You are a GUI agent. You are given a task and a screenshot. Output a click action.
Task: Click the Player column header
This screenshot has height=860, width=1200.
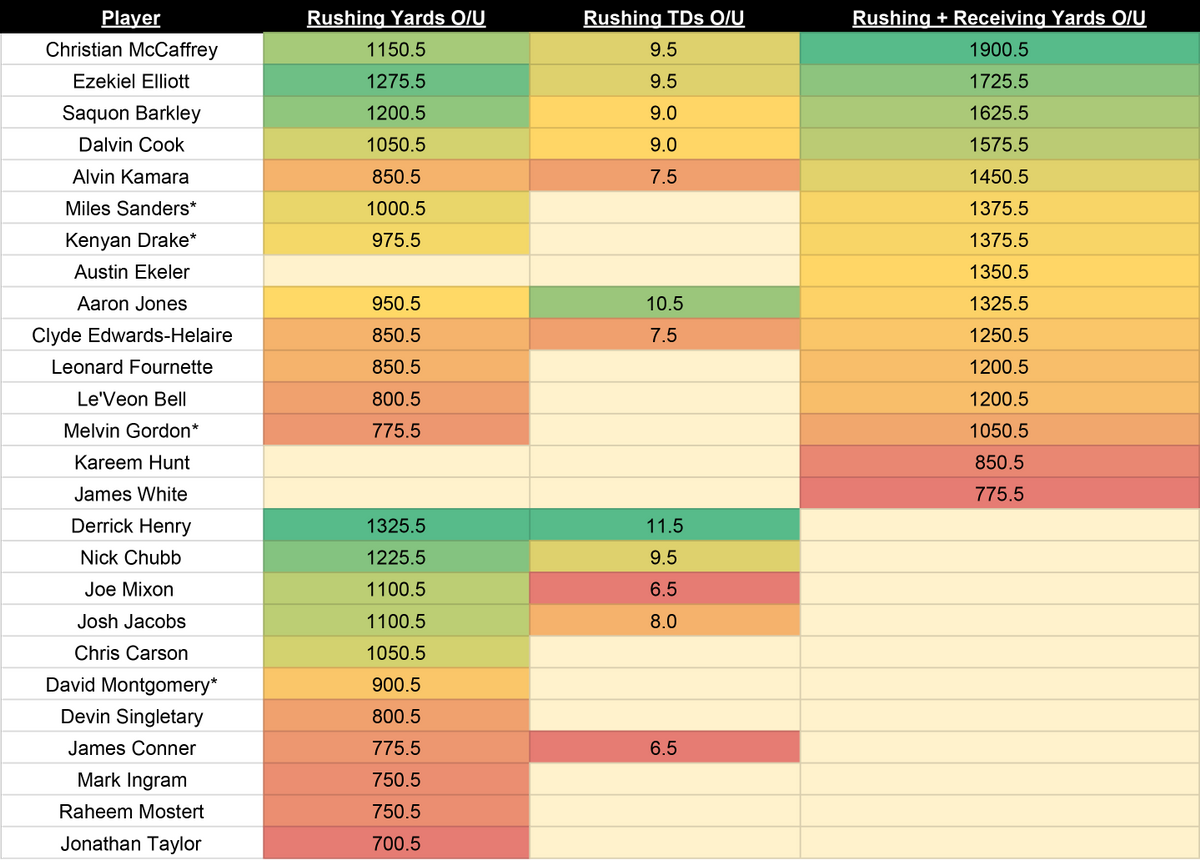tap(131, 18)
